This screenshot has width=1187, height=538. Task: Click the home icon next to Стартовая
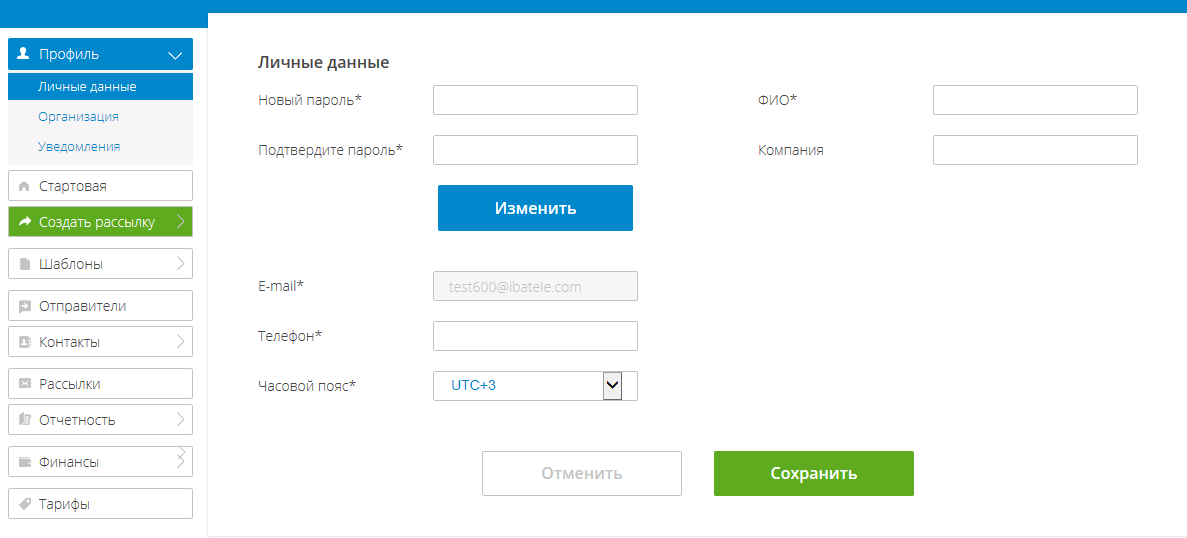pyautogui.click(x=24, y=186)
